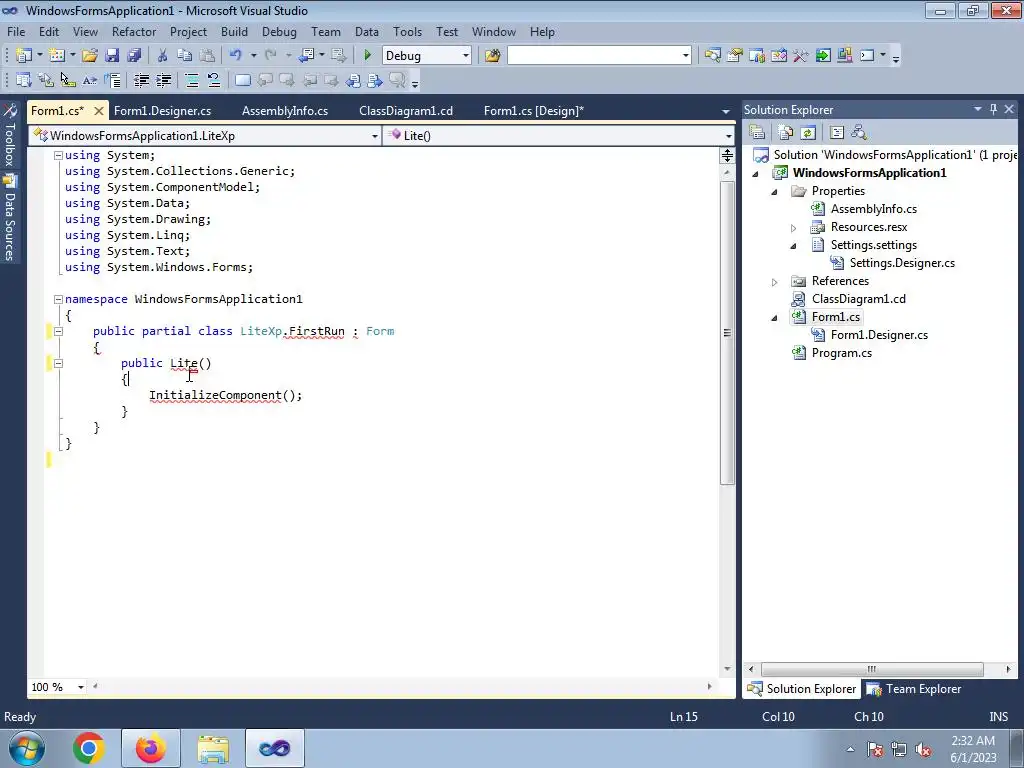Open the Debug menu
This screenshot has width=1024, height=768.
pos(279,31)
